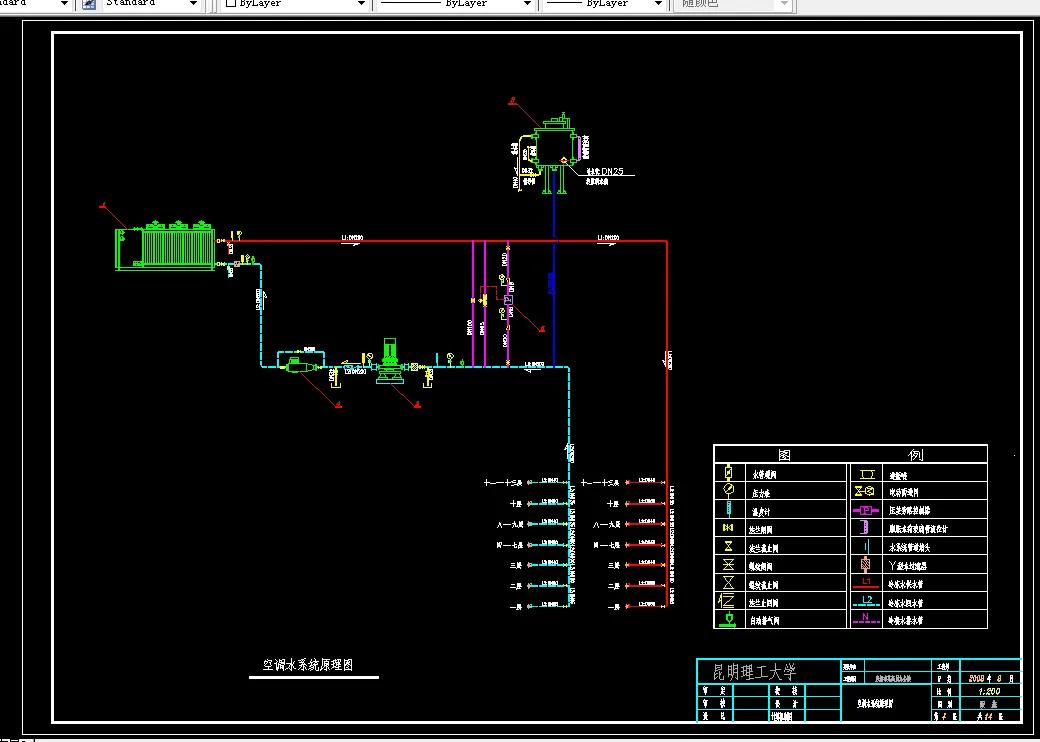
Task: Click the yellow flange check valve legend symbol
Action: click(x=728, y=601)
